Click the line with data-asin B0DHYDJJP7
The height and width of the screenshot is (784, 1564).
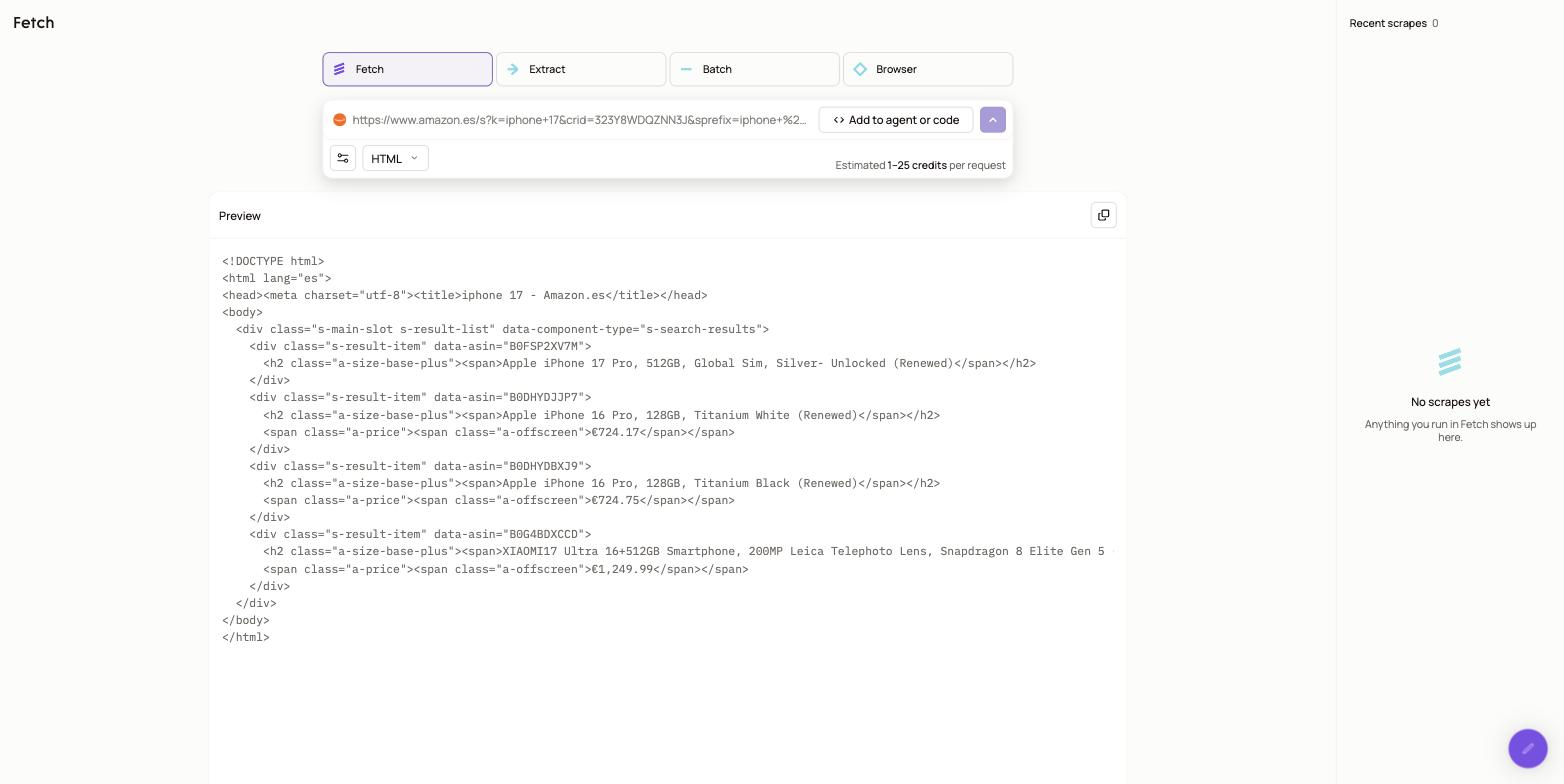[420, 397]
